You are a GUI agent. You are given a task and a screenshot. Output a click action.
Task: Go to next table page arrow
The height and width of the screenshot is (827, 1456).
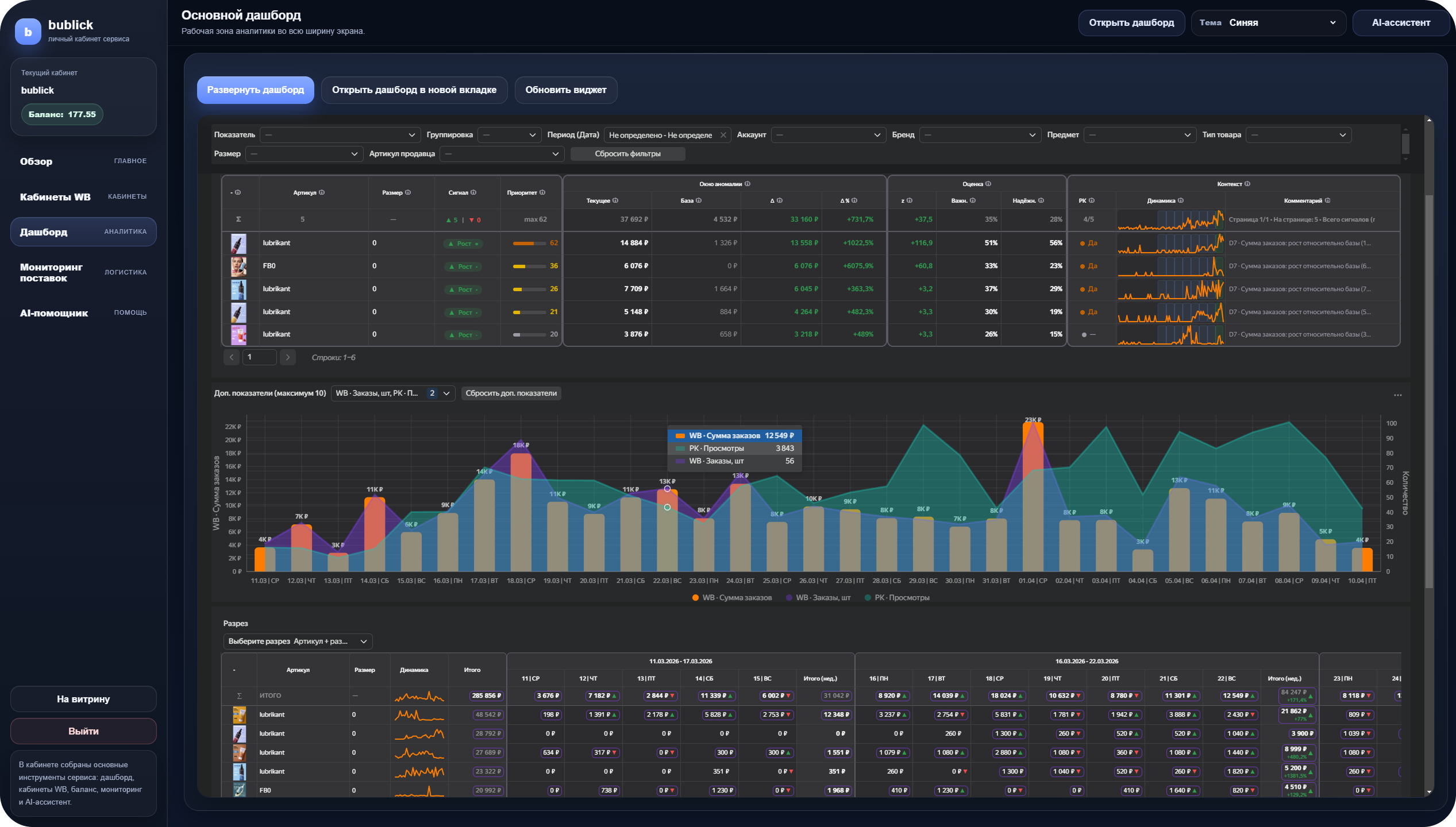point(288,357)
